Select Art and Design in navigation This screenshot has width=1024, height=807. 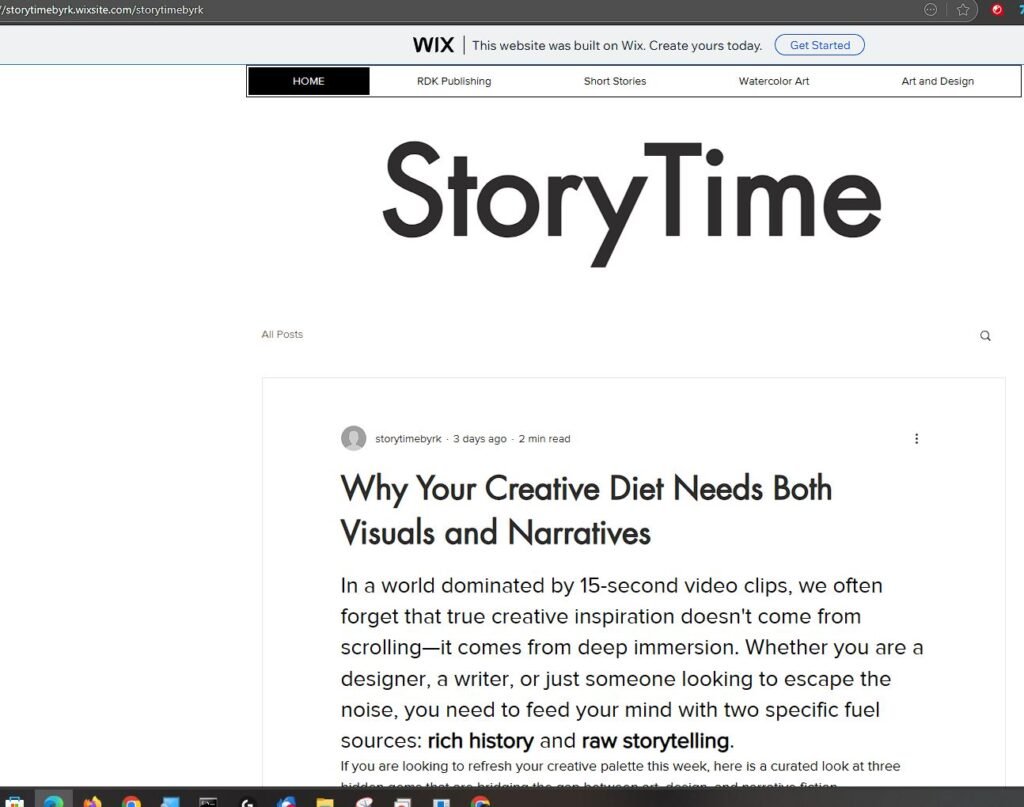coord(937,81)
